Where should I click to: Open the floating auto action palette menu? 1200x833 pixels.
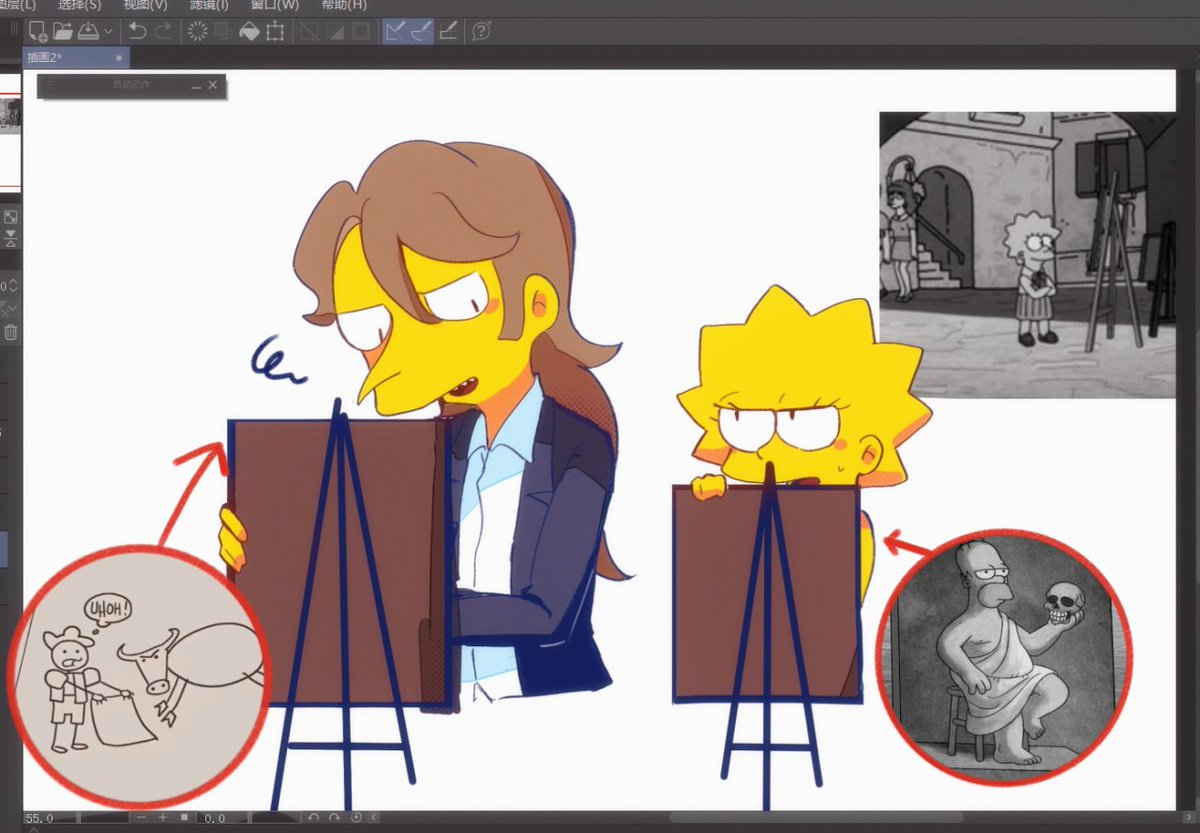[x=50, y=86]
